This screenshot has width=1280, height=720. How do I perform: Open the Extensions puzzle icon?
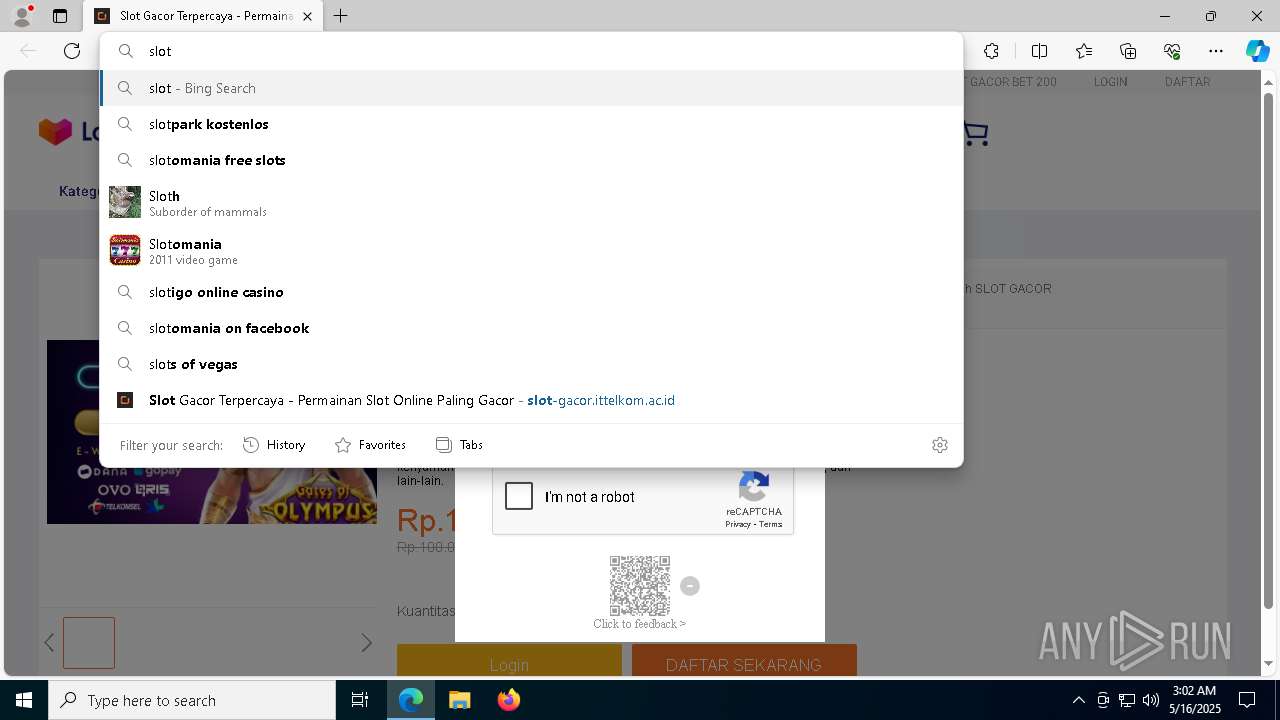(991, 51)
